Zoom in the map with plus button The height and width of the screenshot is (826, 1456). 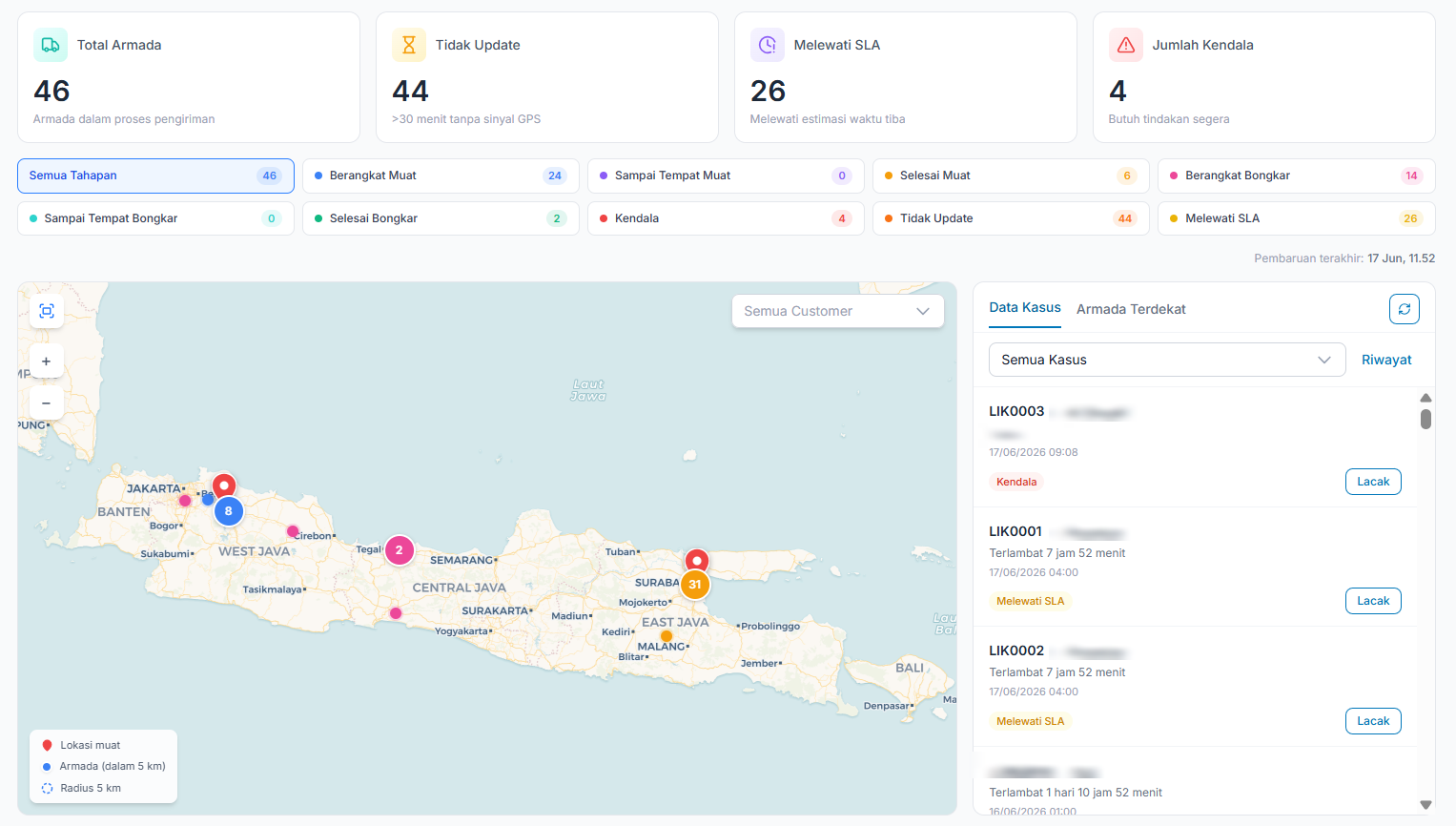click(47, 361)
